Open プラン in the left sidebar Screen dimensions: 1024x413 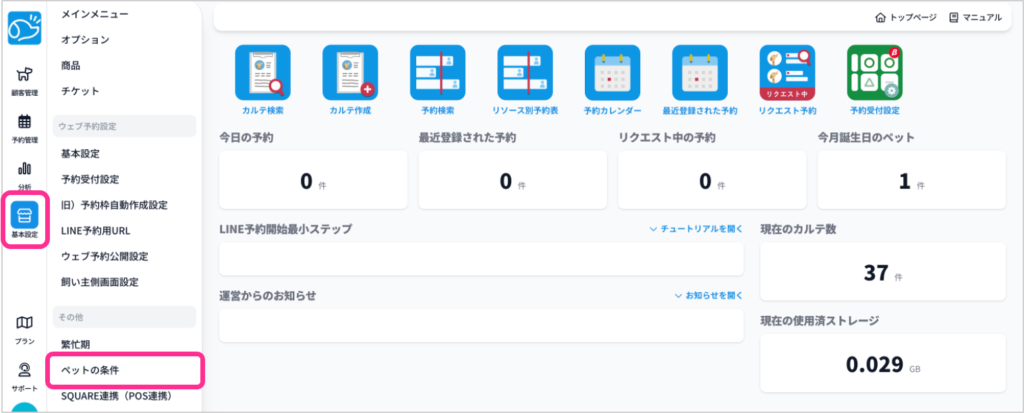[25, 329]
